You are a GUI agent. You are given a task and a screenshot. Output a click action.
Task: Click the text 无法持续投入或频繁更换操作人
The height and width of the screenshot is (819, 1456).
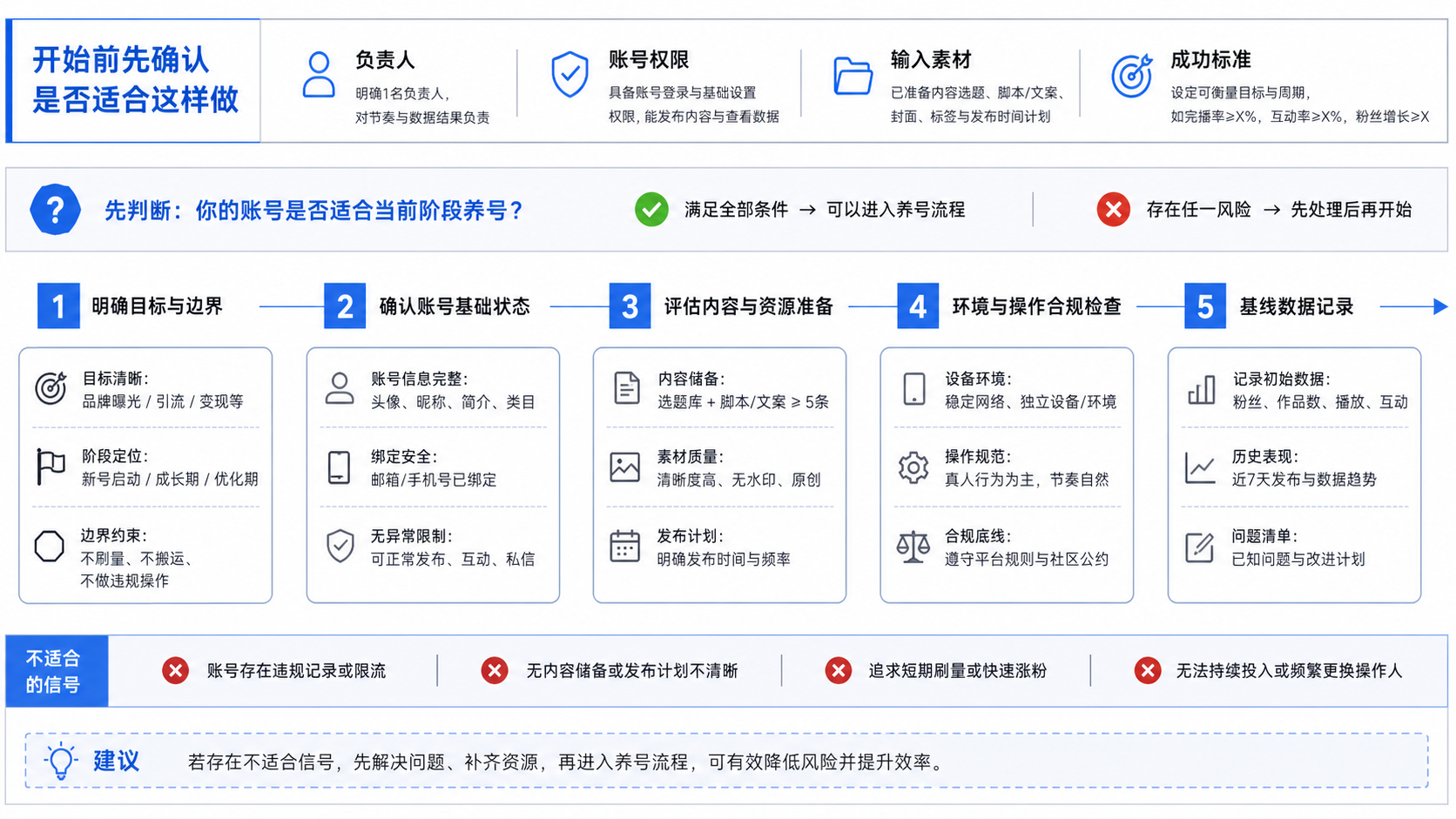pos(1289,671)
